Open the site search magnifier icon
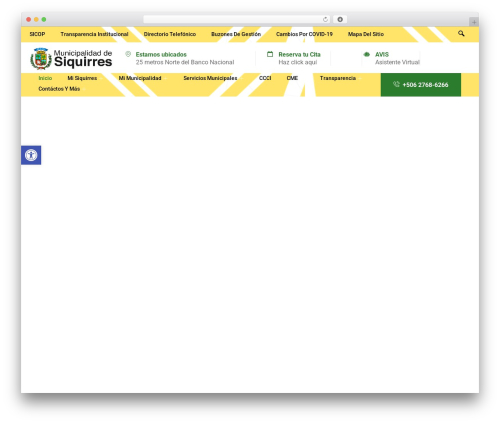This screenshot has width=500, height=423. pyautogui.click(x=461, y=33)
